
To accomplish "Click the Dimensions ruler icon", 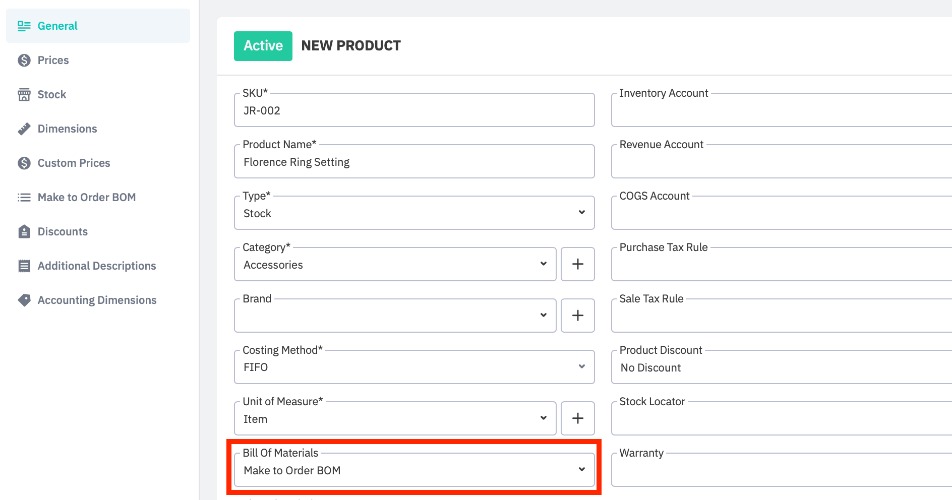I will point(24,129).
